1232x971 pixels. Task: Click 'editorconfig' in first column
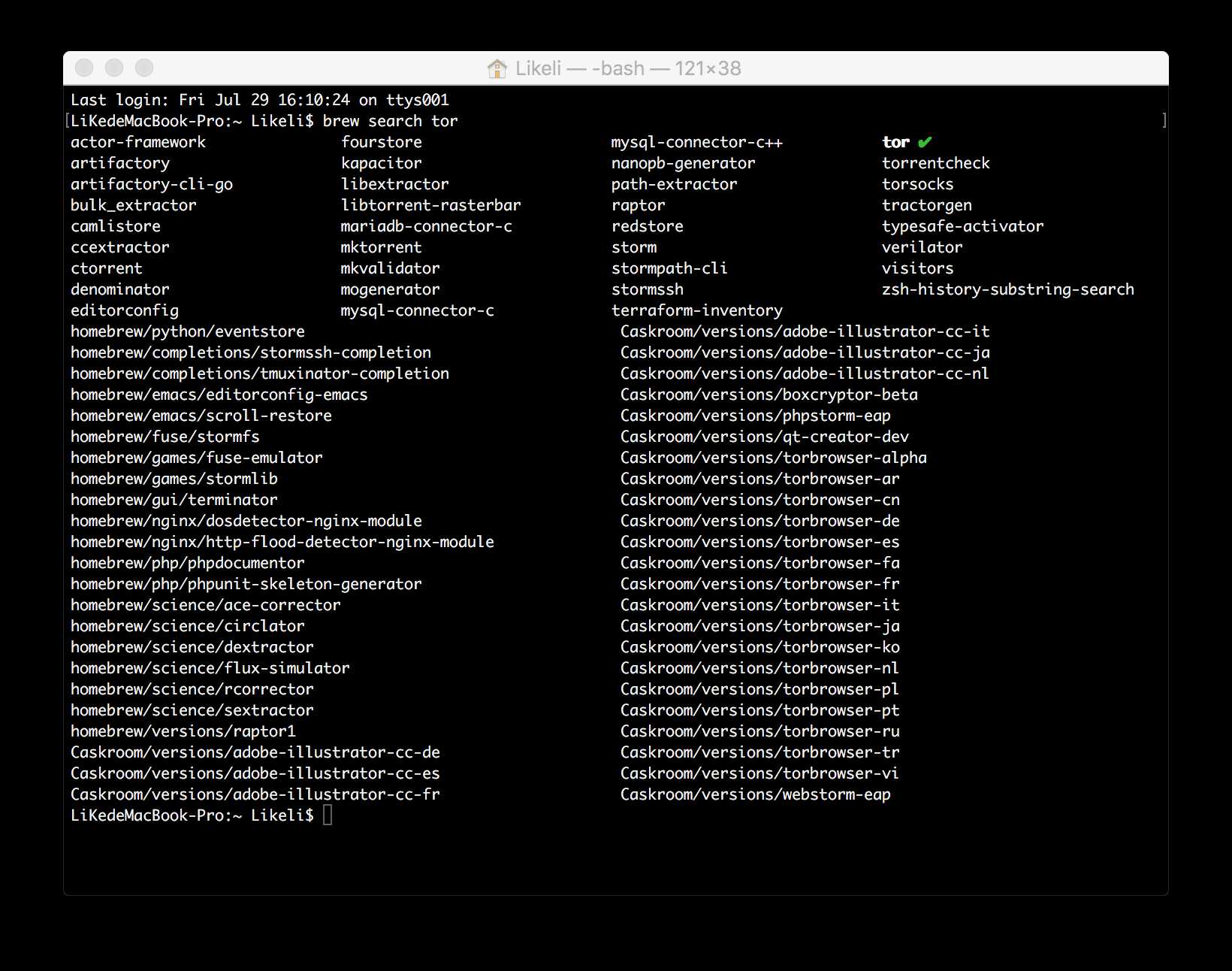(125, 310)
